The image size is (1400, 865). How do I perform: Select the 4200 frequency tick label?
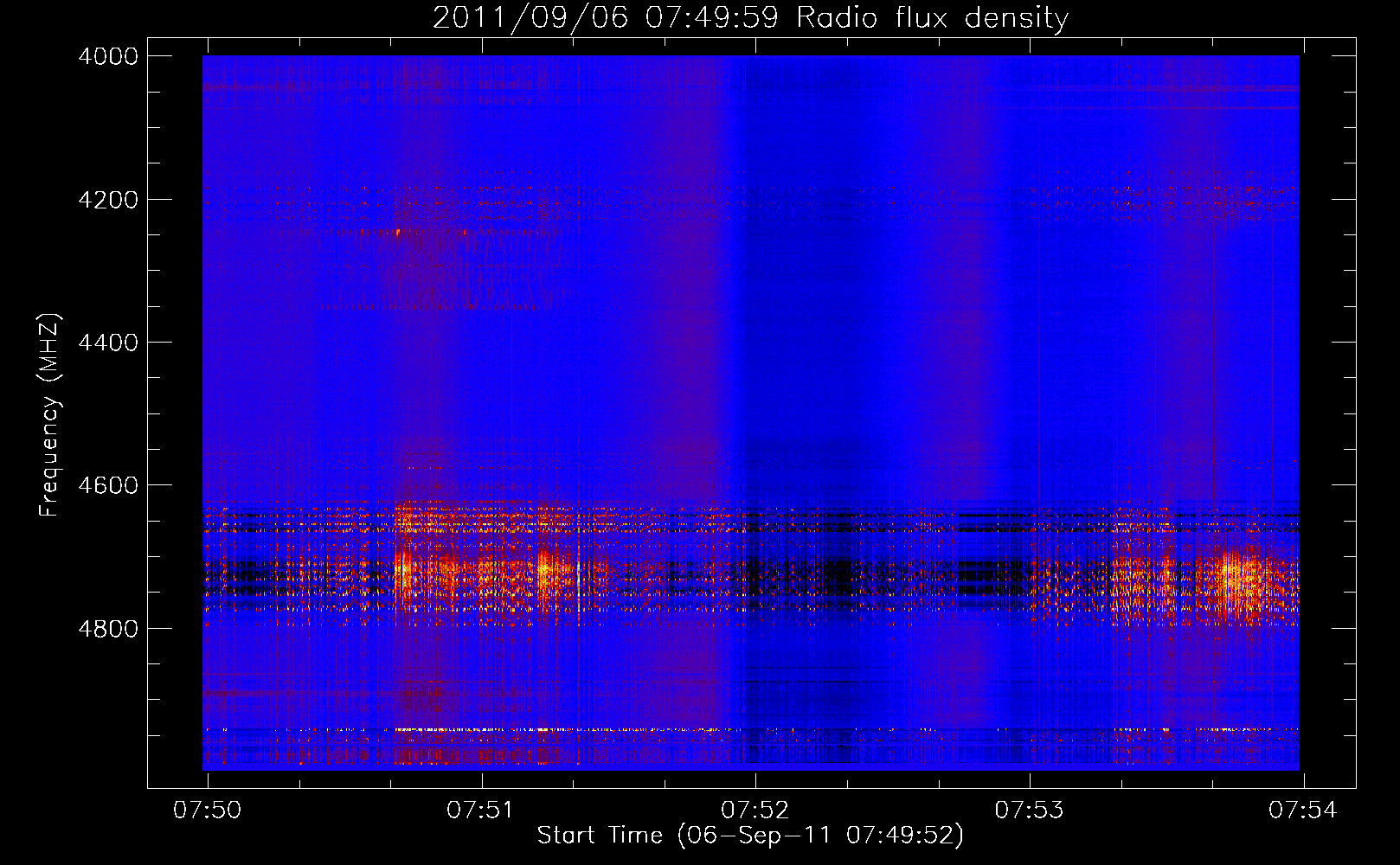tap(108, 200)
